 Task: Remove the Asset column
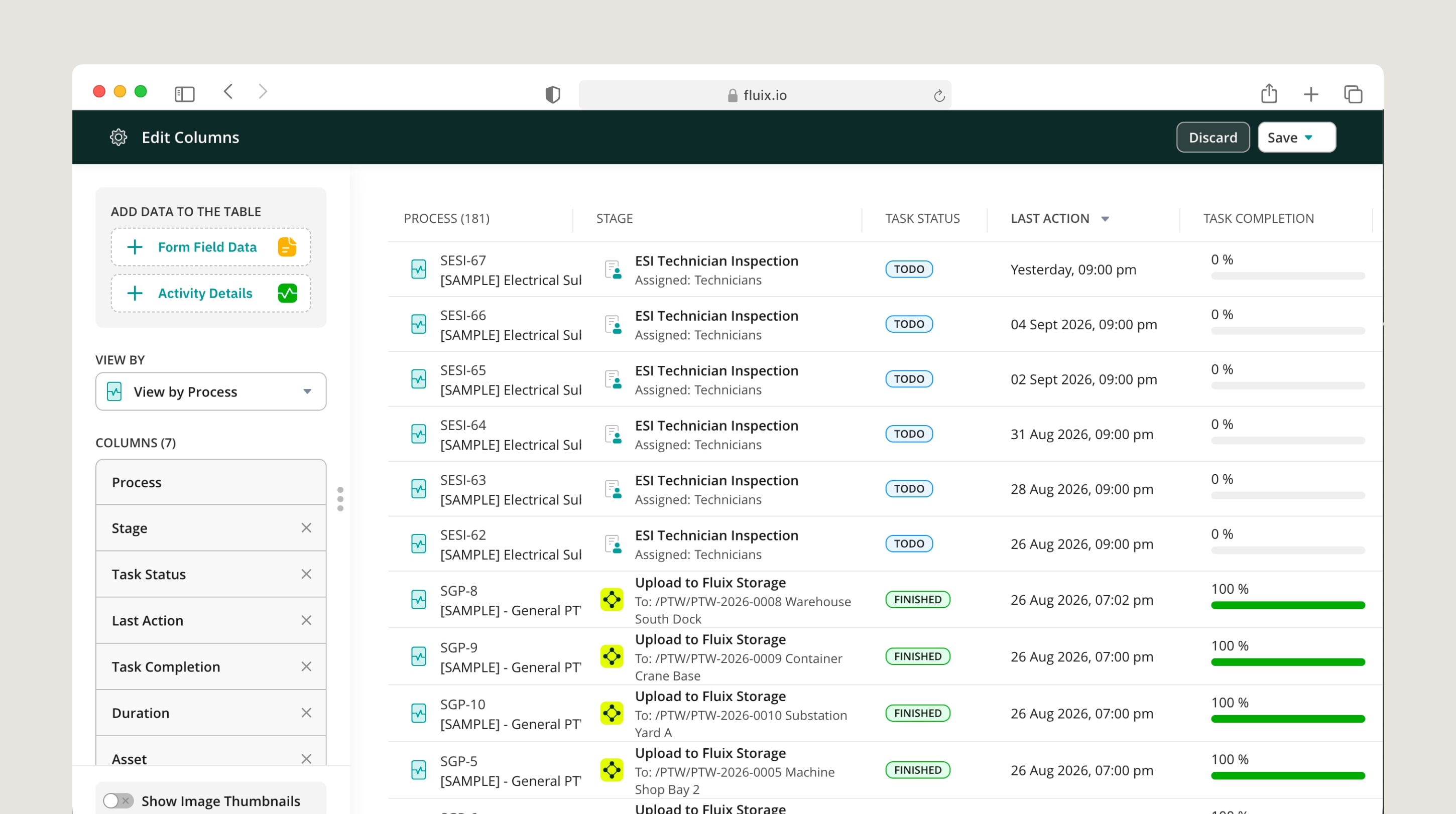pos(306,759)
